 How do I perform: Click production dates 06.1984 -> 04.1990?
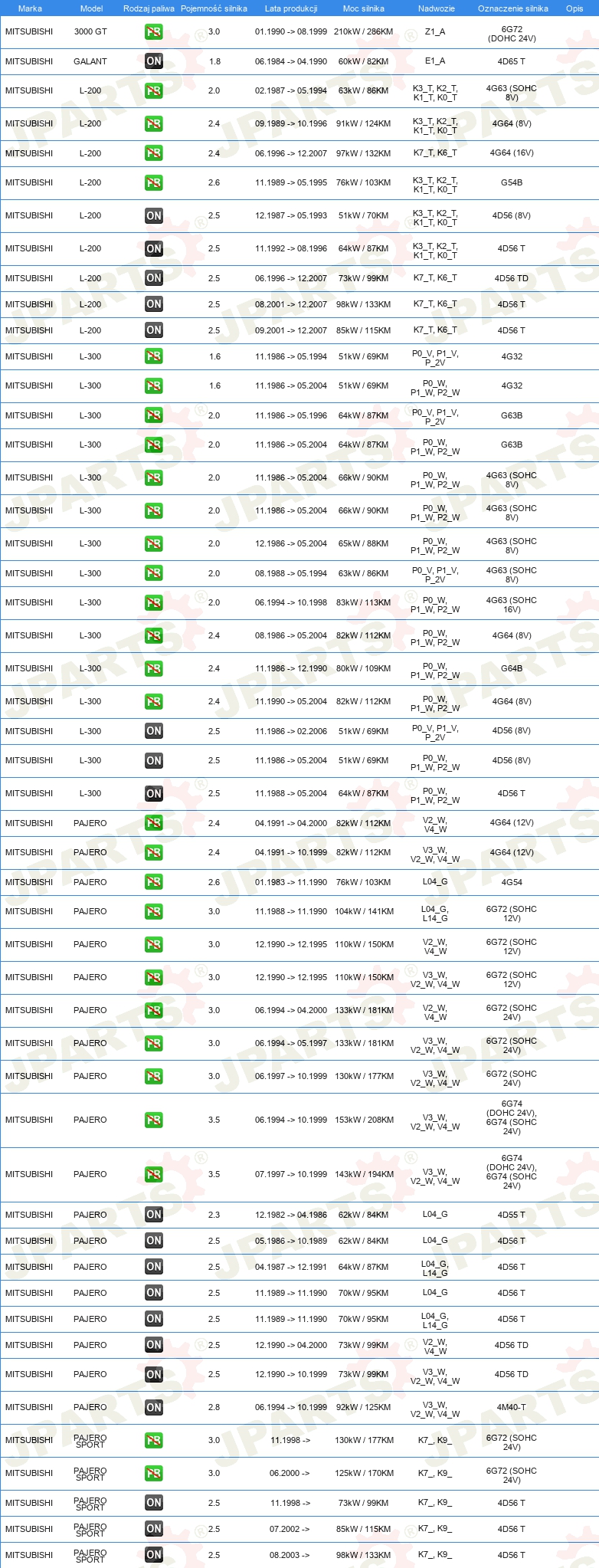point(291,61)
